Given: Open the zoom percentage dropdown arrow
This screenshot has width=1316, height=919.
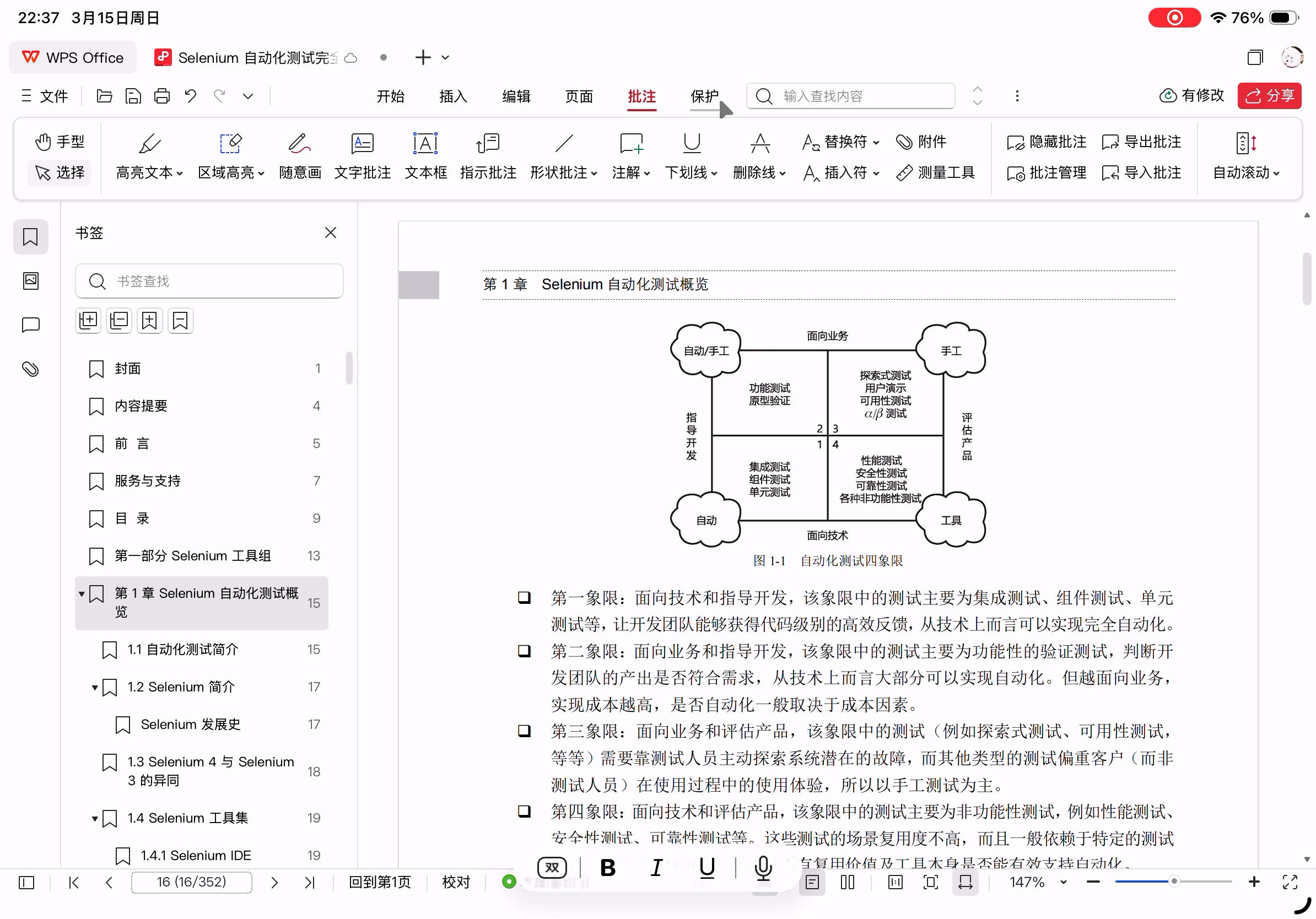Looking at the screenshot, I should tap(1064, 882).
